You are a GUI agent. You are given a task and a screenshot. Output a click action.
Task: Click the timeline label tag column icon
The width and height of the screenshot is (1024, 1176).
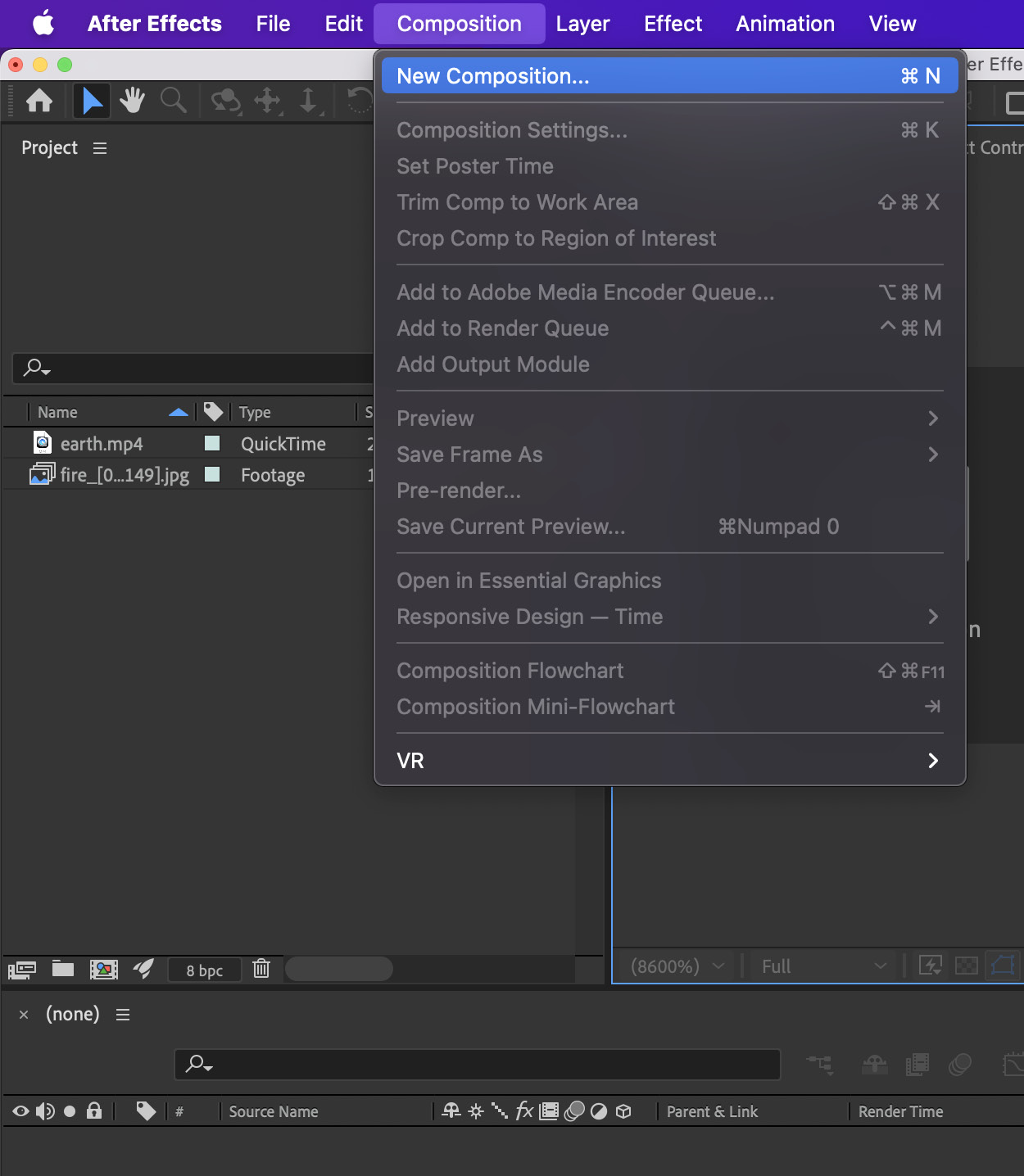pos(146,1110)
